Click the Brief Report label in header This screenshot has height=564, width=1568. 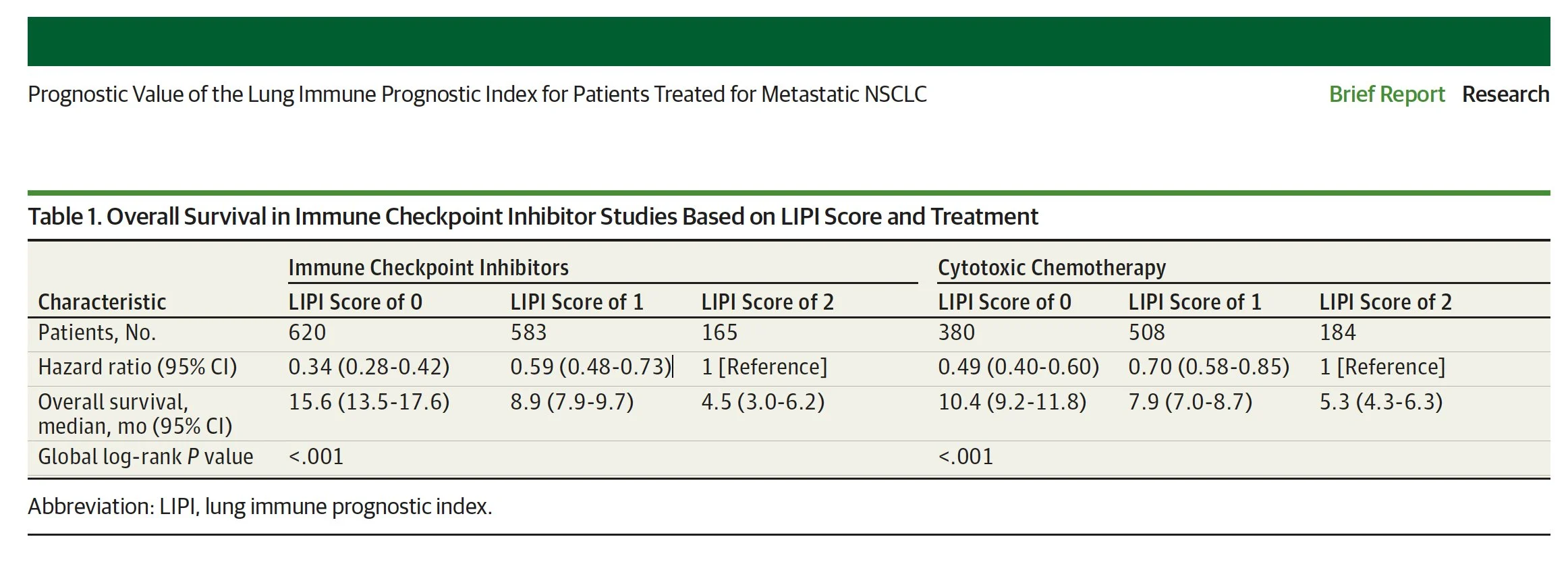1386,94
